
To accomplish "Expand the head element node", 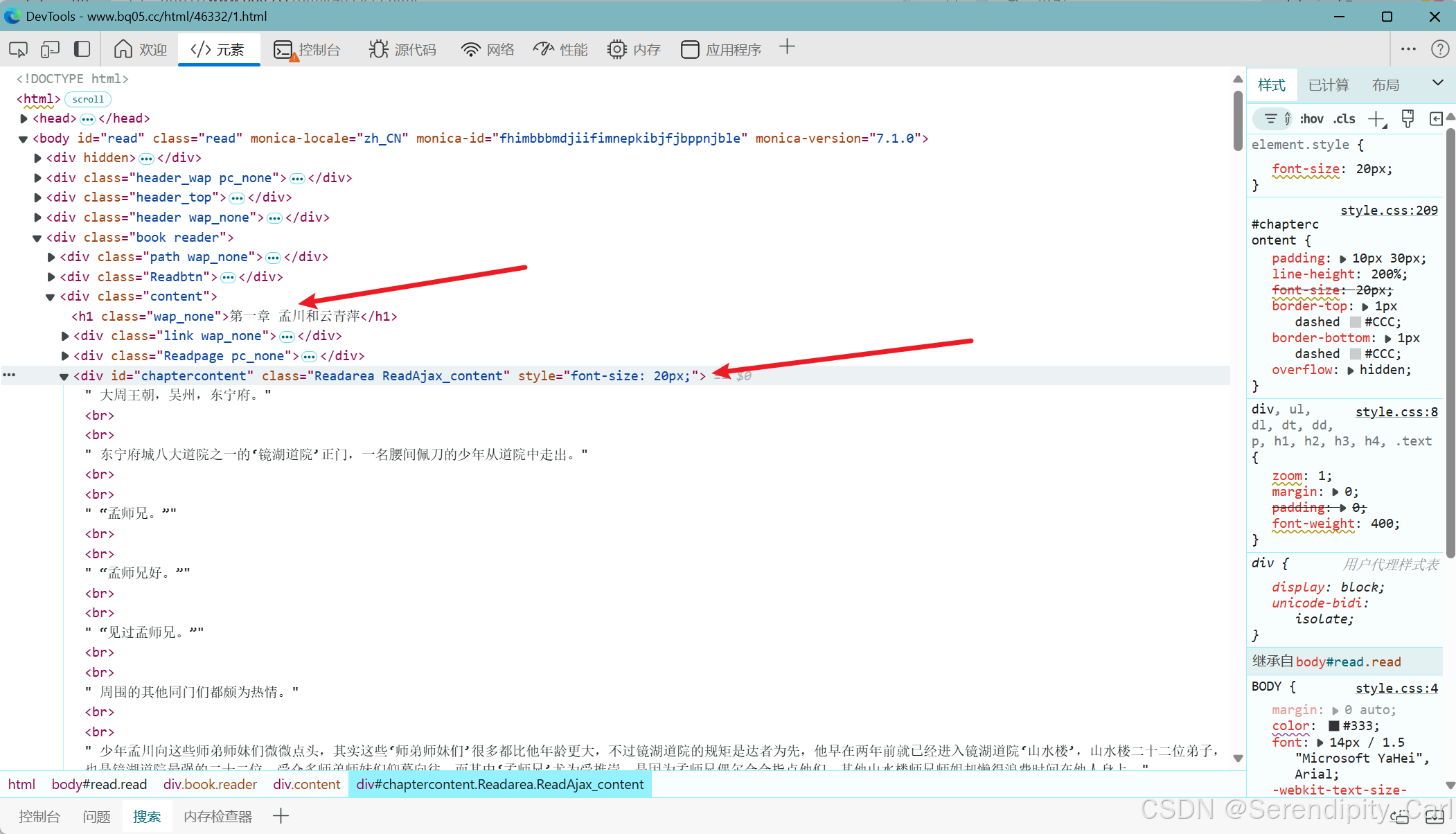I will pyautogui.click(x=24, y=118).
